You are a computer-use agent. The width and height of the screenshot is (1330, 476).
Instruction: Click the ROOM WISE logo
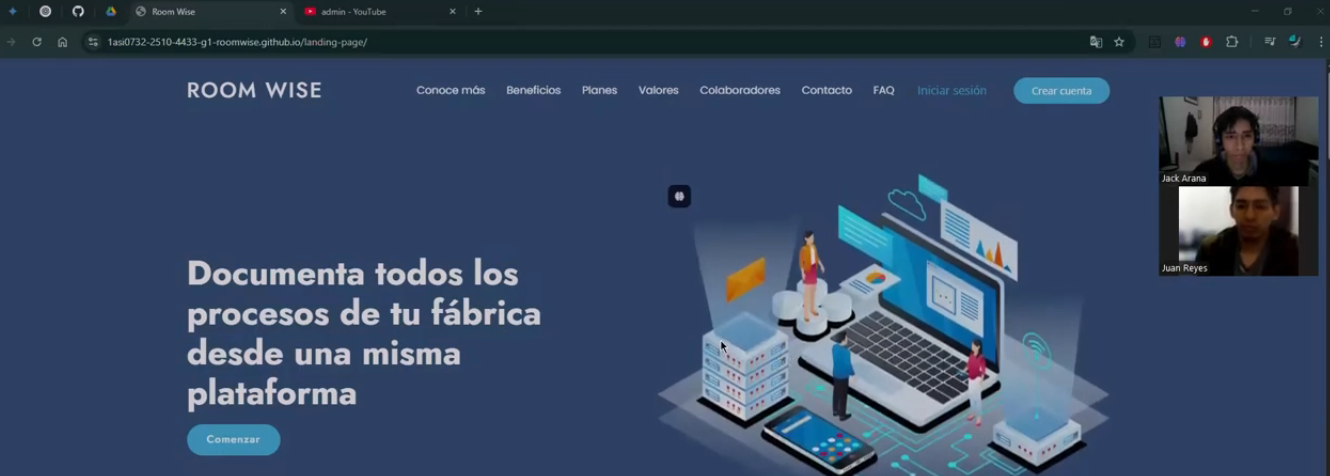coord(254,90)
